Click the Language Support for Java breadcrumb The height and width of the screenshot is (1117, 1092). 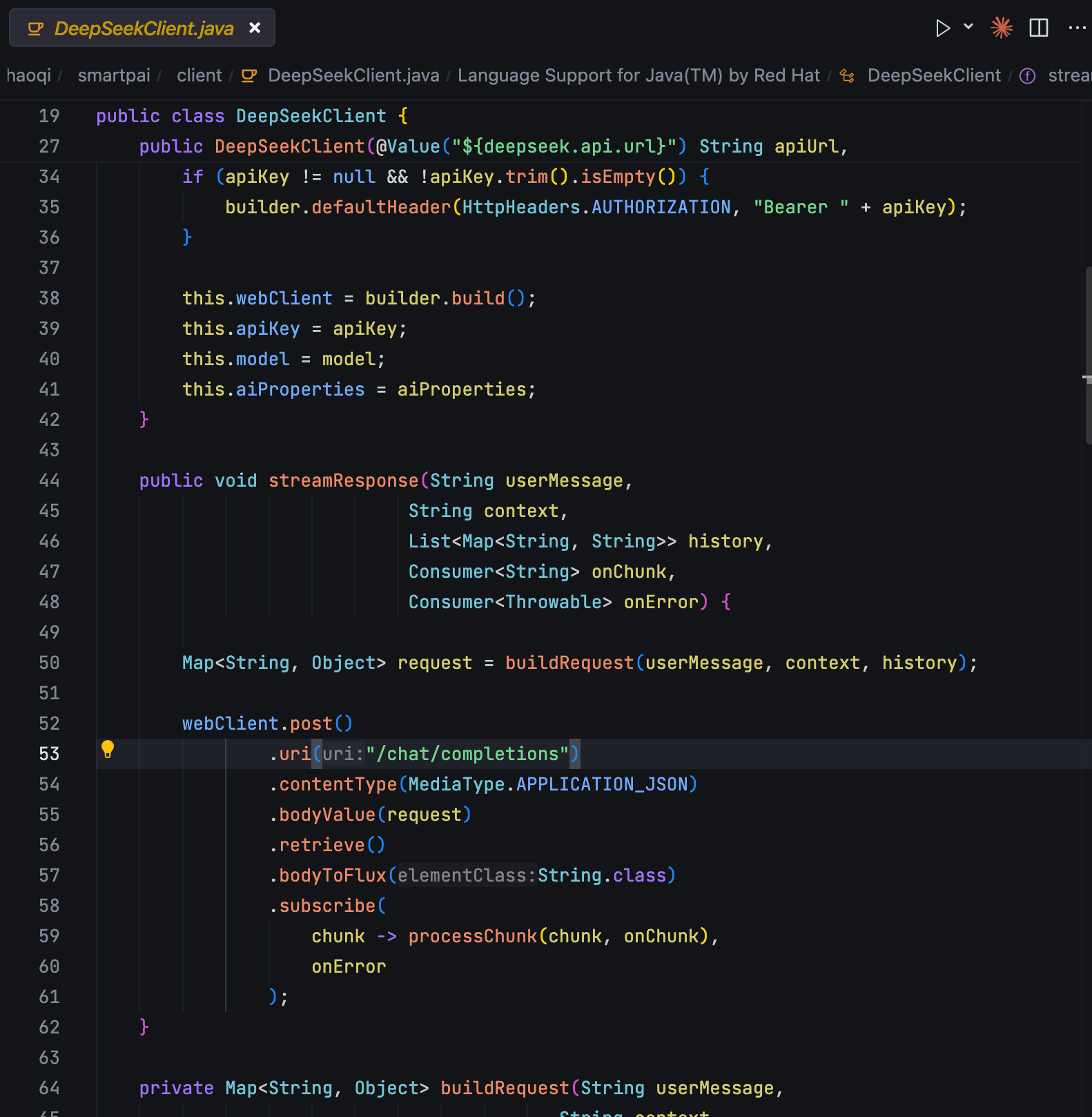(638, 75)
